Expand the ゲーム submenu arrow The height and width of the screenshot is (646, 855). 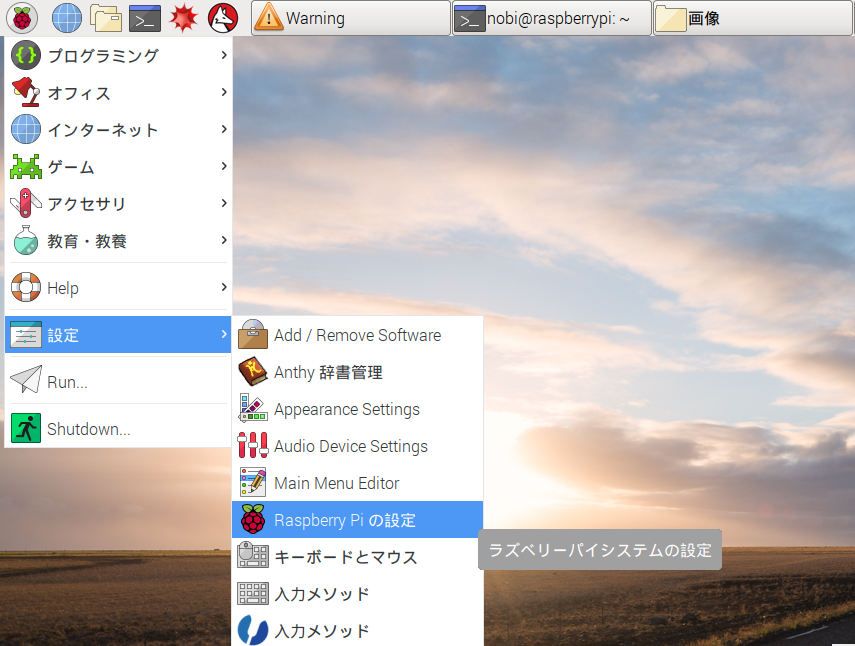click(x=224, y=166)
